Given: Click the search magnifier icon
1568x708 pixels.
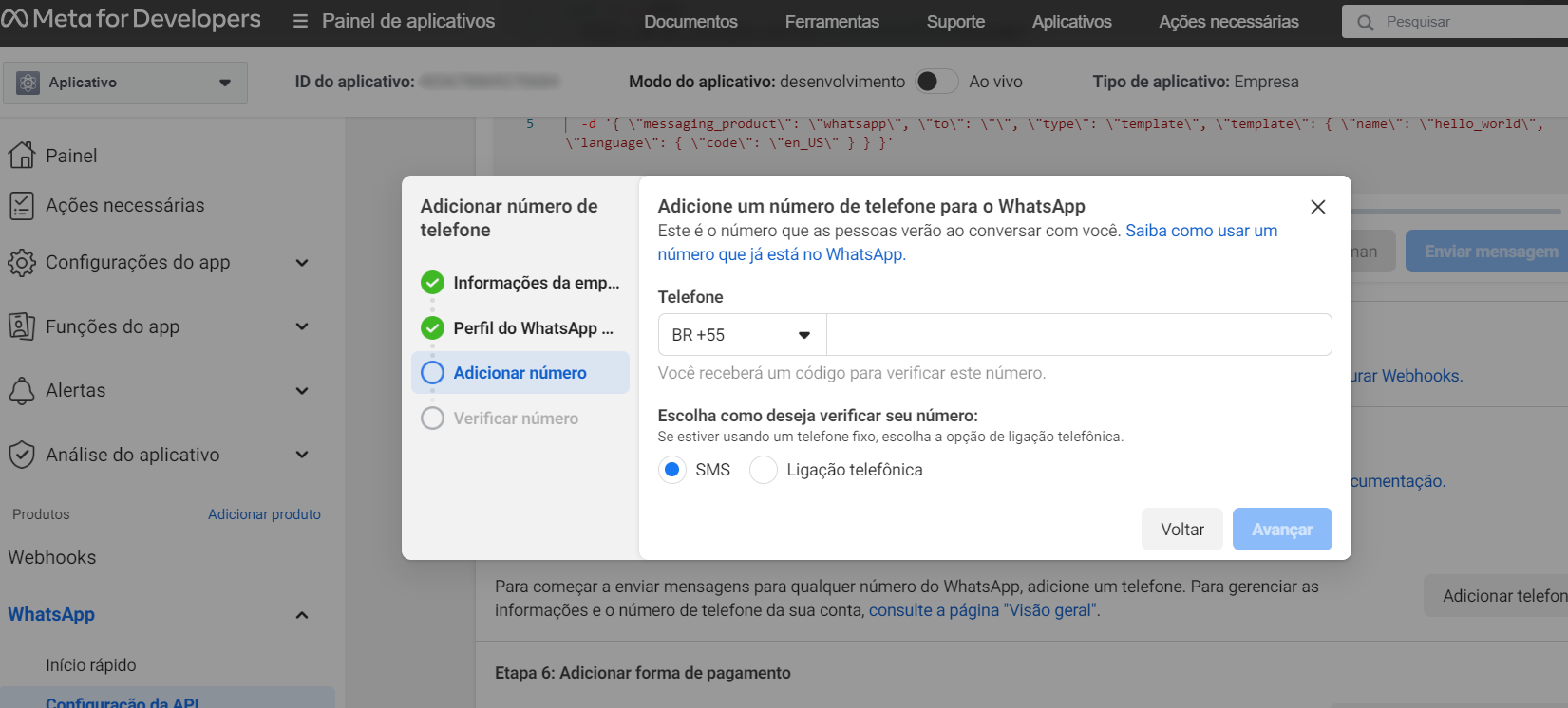Looking at the screenshot, I should click(1365, 22).
